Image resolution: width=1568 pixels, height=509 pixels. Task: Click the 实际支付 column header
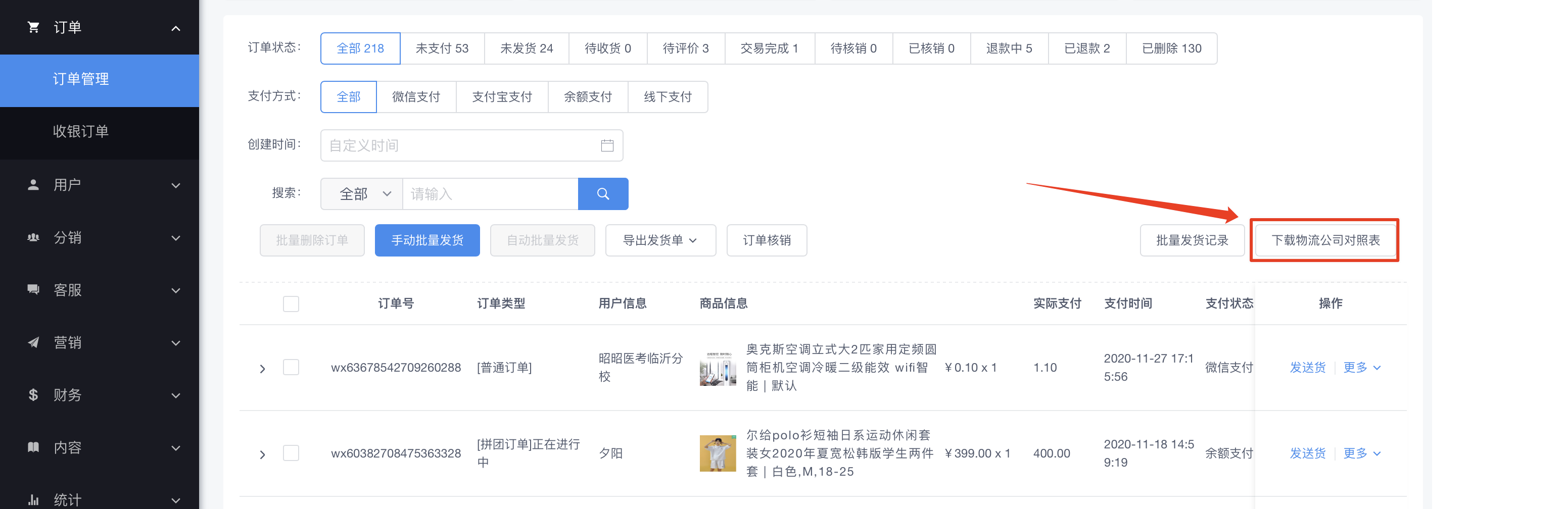coord(1057,303)
